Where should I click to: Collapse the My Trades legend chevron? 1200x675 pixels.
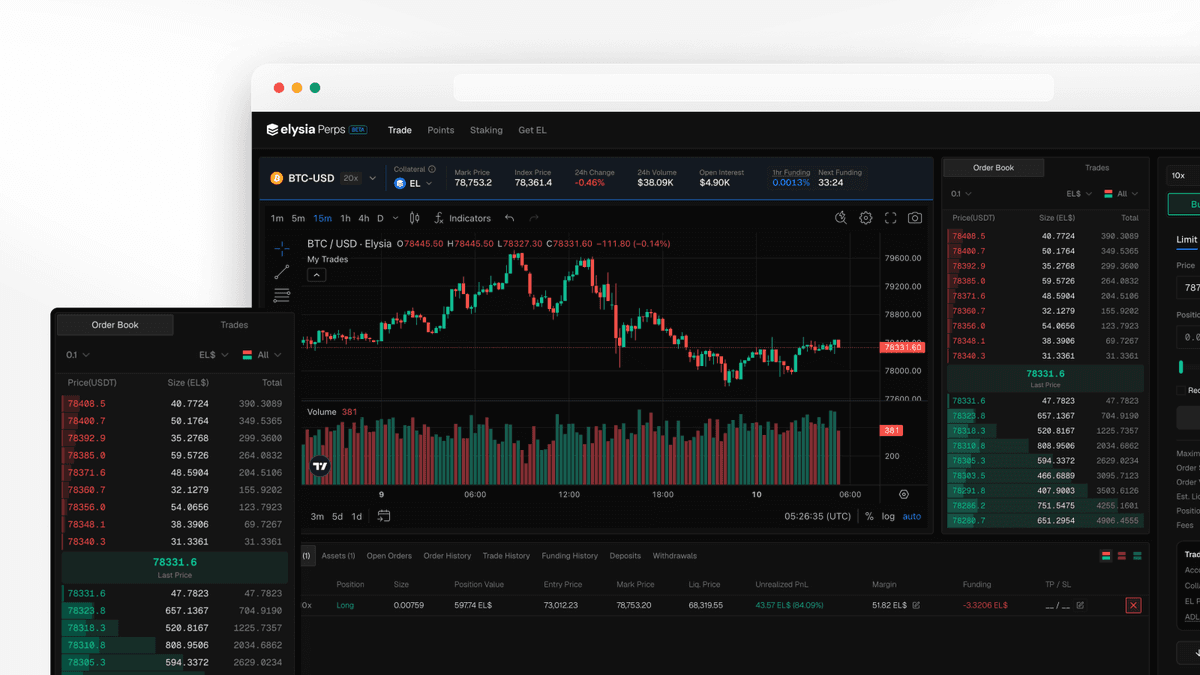click(x=316, y=275)
